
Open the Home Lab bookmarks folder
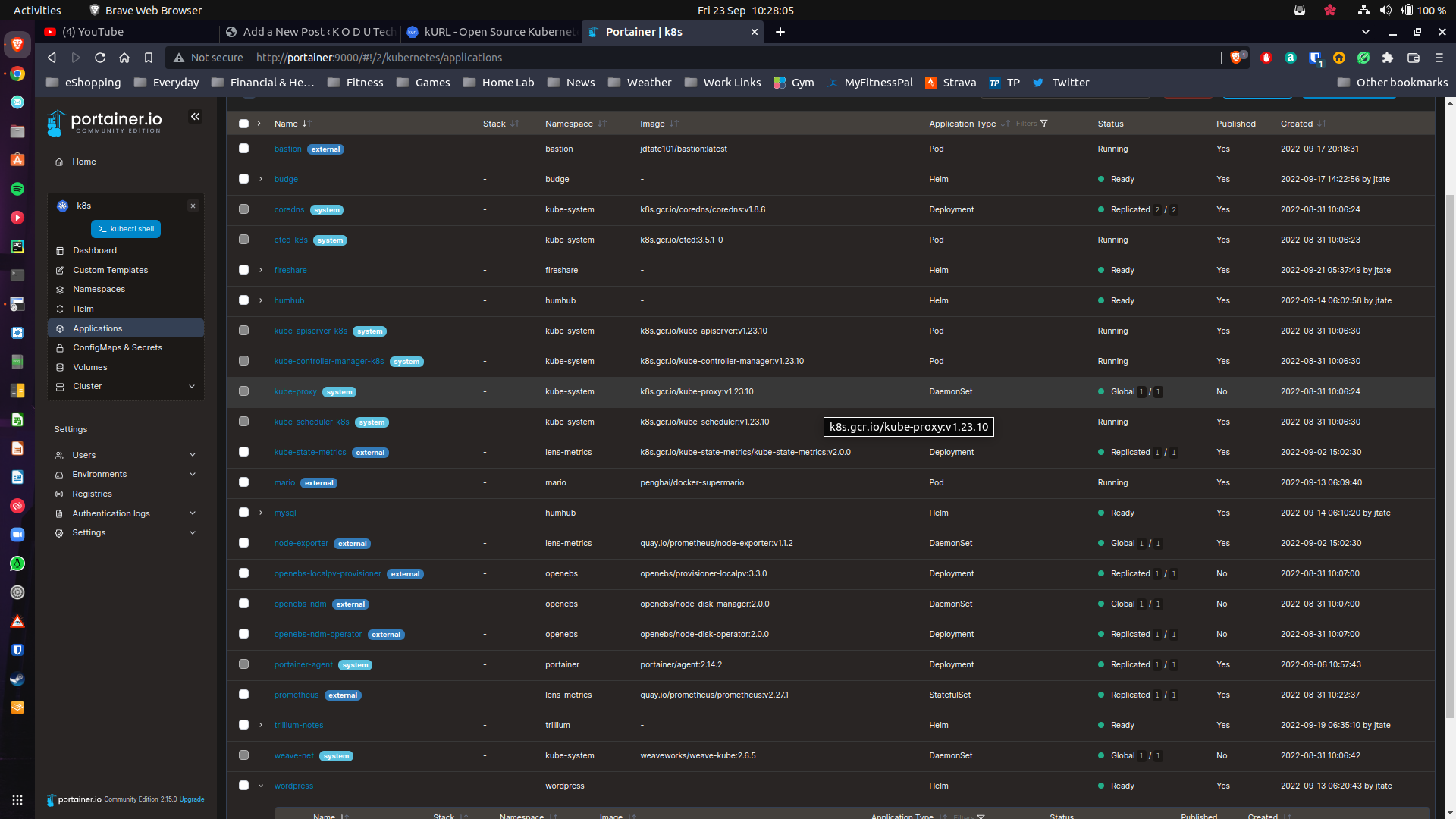coord(499,83)
